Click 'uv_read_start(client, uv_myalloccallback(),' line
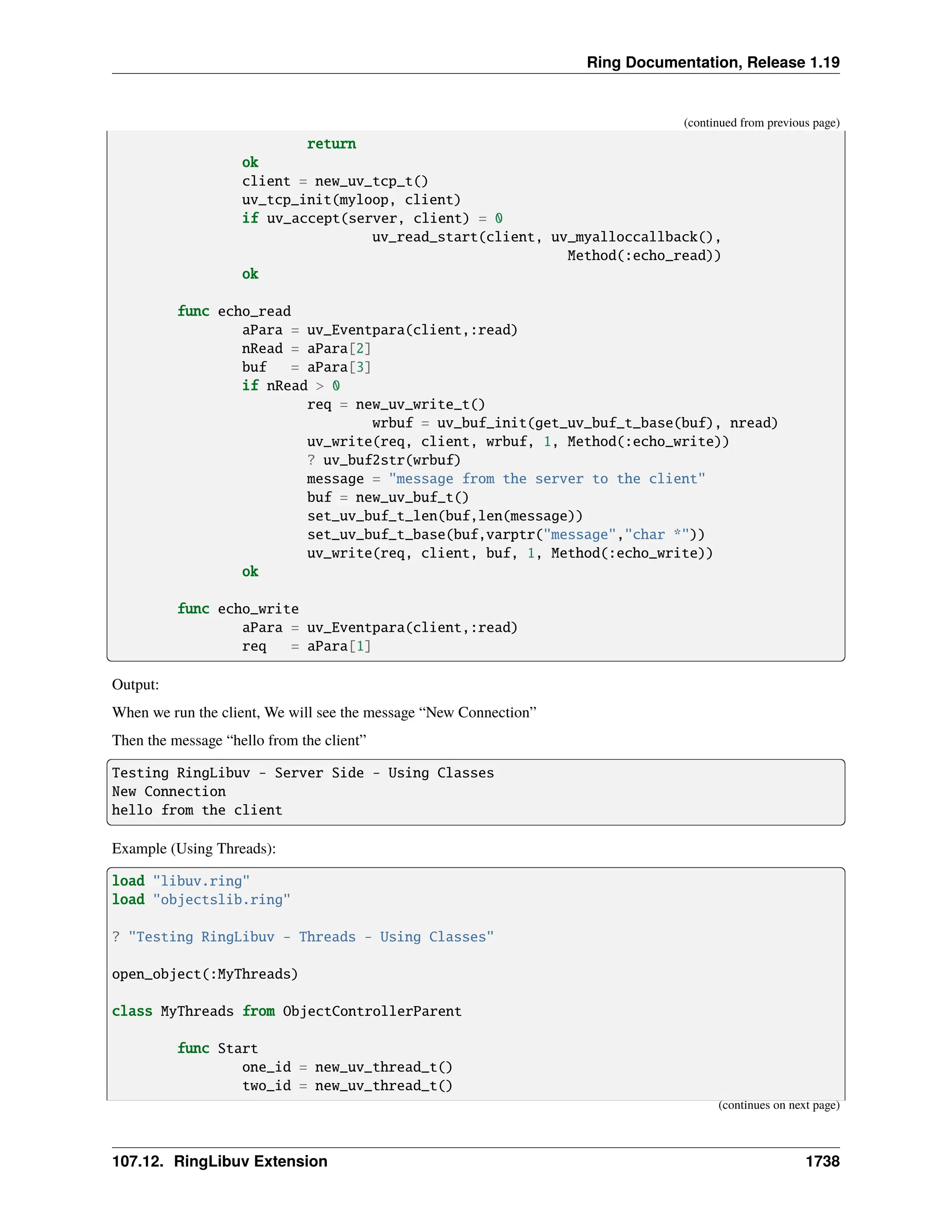This screenshot has height=1232, width=952. (547, 237)
